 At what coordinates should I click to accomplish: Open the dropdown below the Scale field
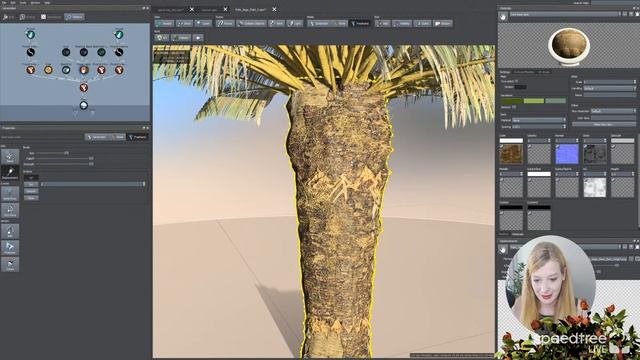pos(609,88)
